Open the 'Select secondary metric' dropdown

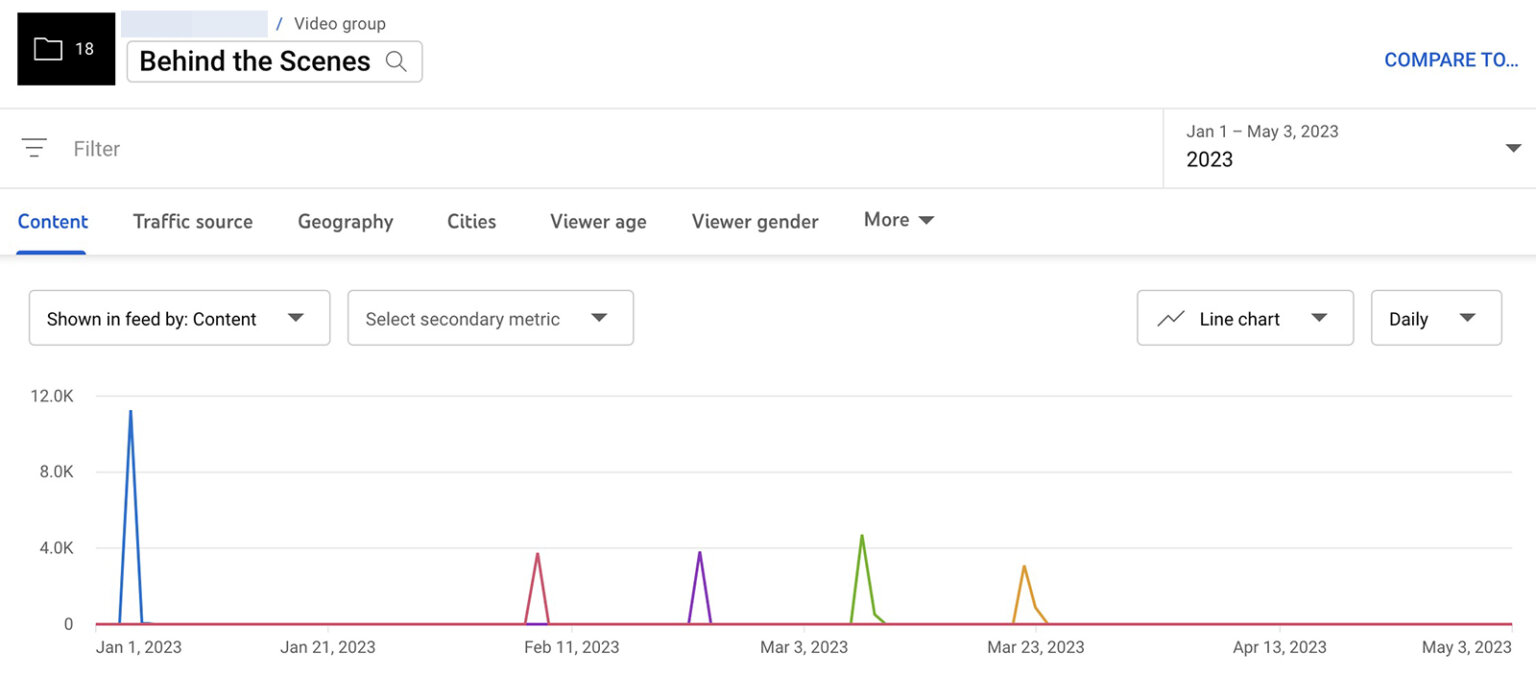(x=489, y=317)
